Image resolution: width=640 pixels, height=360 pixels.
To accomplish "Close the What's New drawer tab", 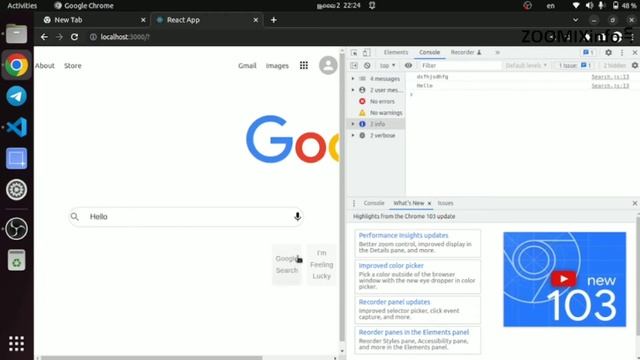I will pyautogui.click(x=429, y=203).
